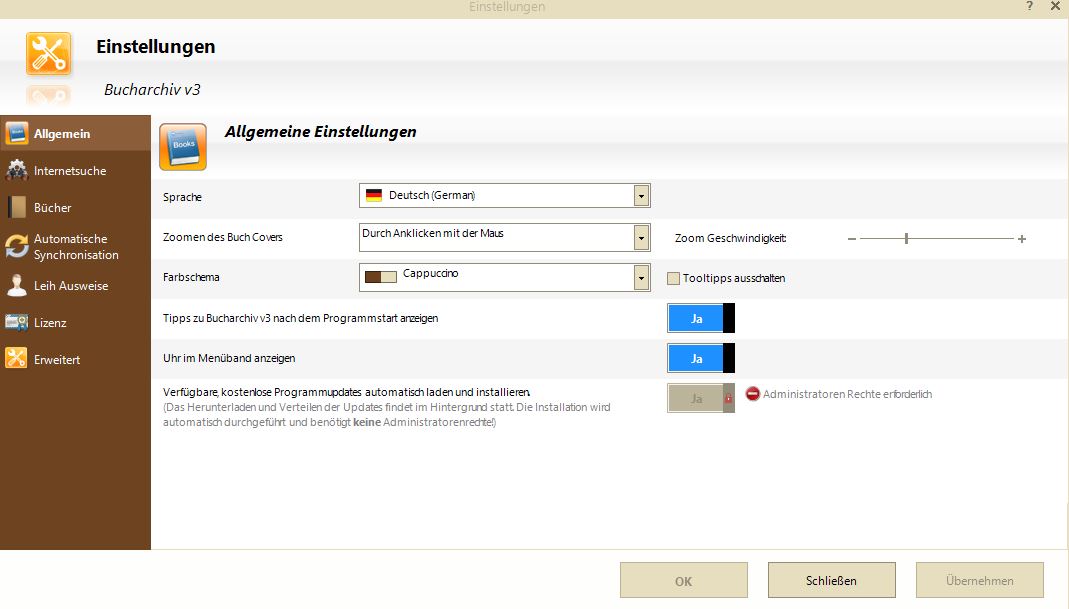Screen dimensions: 1069x609
Task: Click the Schließen button
Action: [x=832, y=580]
